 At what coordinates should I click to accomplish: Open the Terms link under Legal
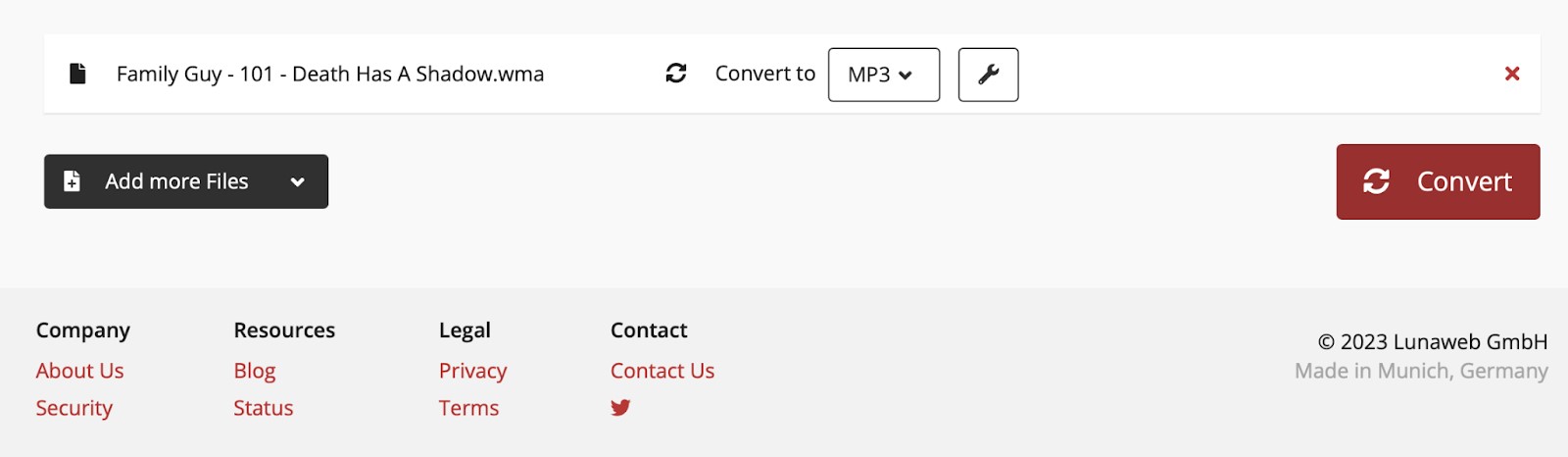(x=468, y=408)
